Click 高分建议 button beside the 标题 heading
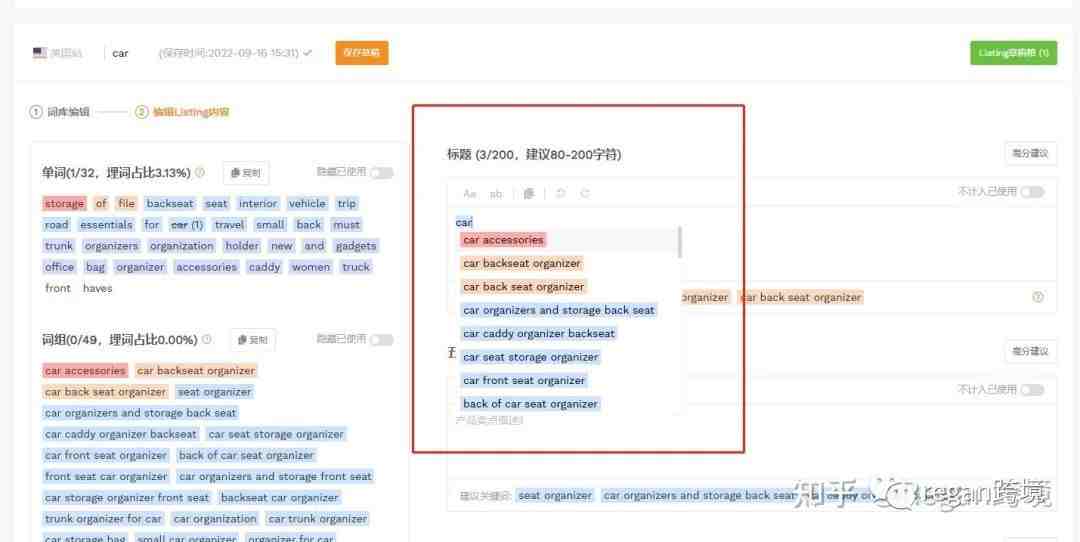Image resolution: width=1080 pixels, height=542 pixels. [x=1030, y=154]
